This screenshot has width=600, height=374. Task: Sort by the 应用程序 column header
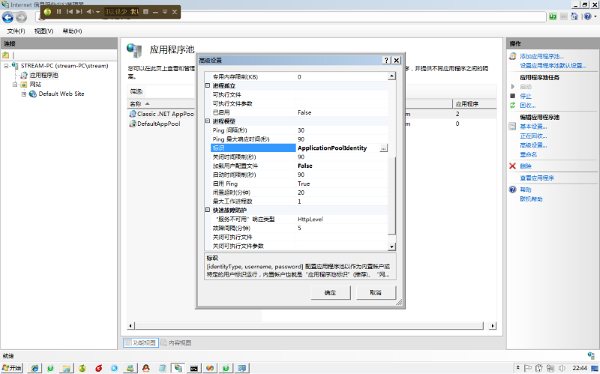coord(467,104)
